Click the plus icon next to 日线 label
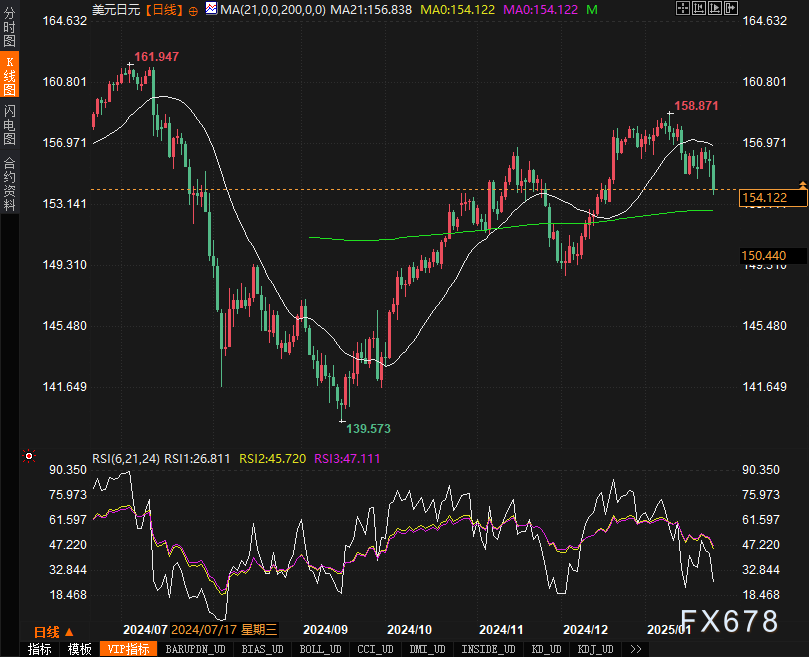809x657 pixels. click(193, 10)
